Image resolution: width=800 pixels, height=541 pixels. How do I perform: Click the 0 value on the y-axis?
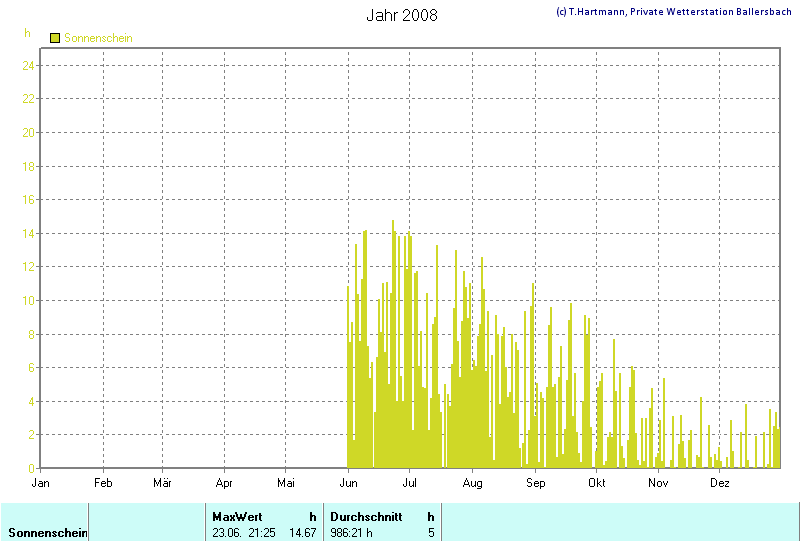(33, 468)
